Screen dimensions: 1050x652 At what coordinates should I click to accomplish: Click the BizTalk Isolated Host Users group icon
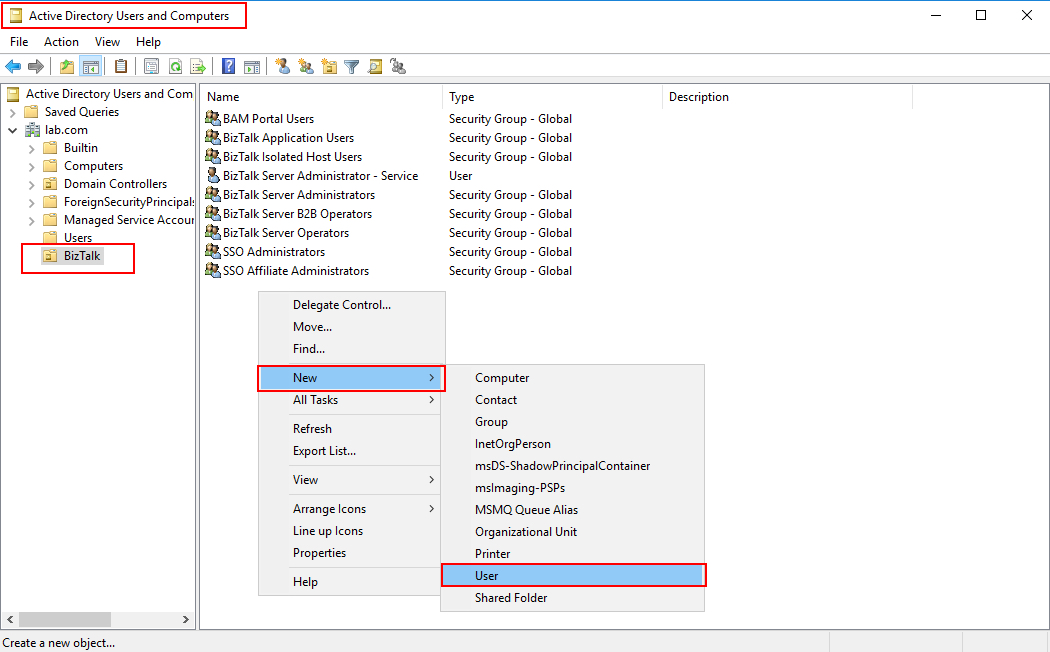pos(213,157)
